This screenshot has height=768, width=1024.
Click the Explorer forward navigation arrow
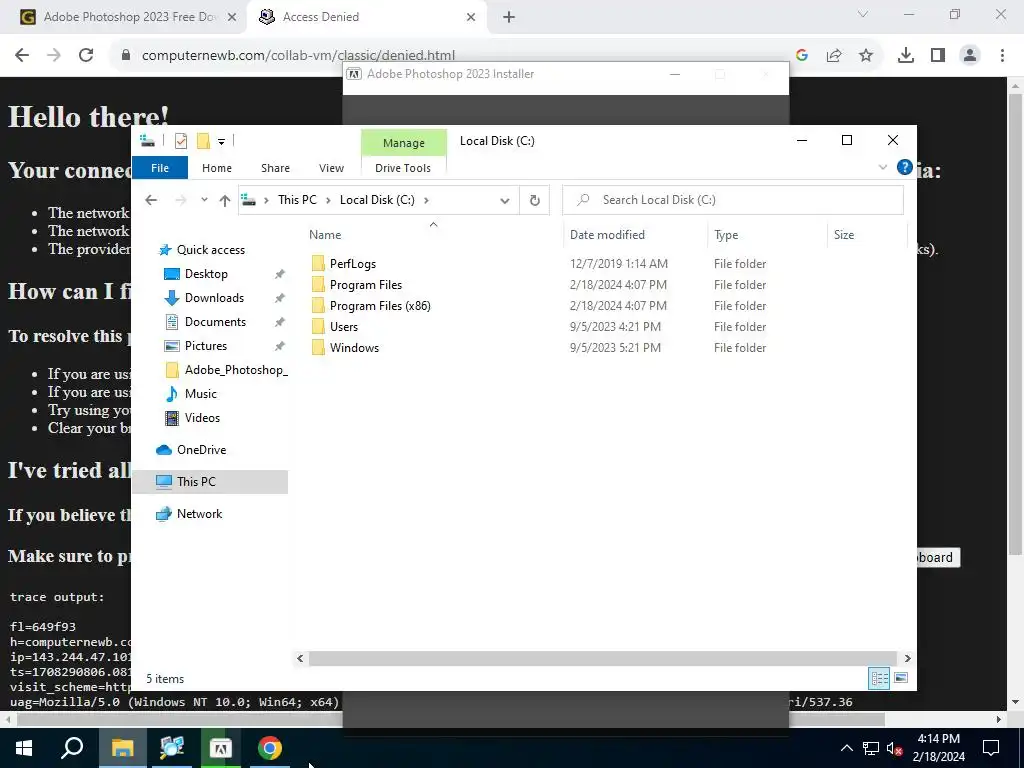(181, 200)
